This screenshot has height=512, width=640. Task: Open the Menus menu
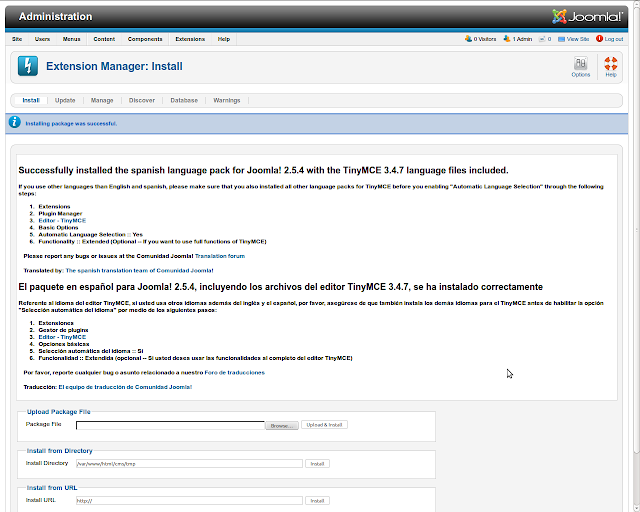71,39
